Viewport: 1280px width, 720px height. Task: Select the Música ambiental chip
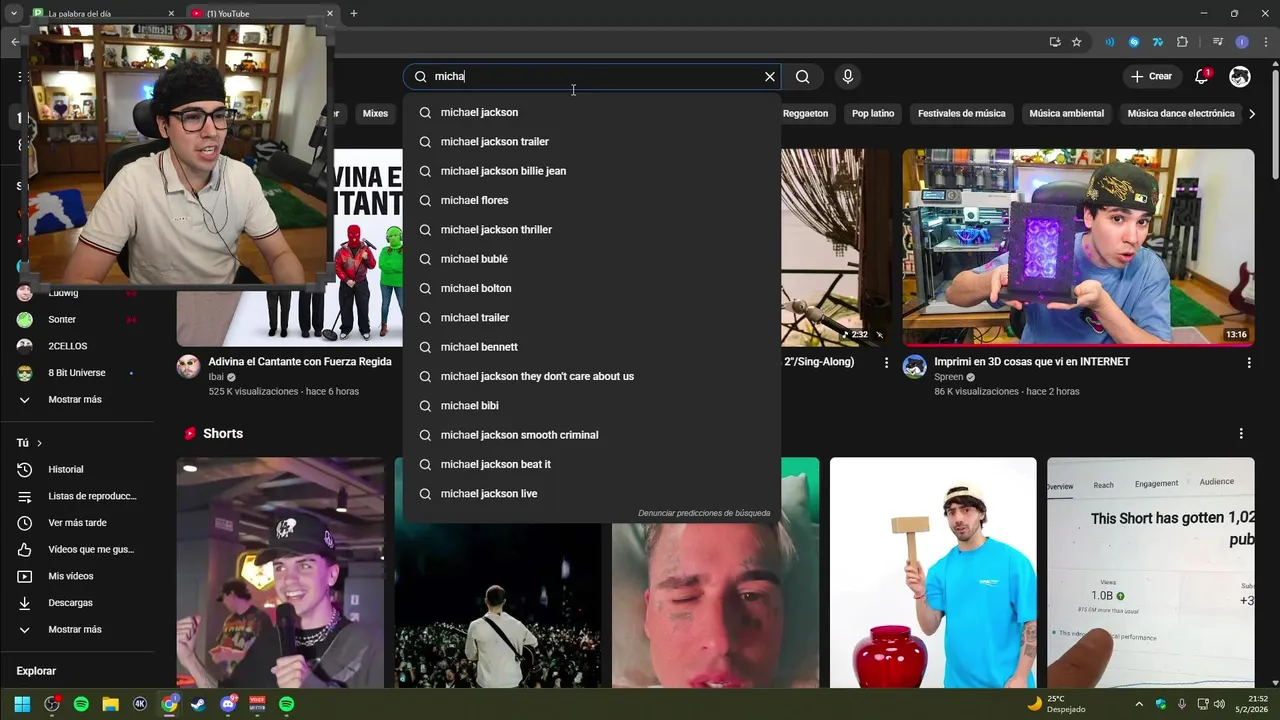click(x=1066, y=114)
